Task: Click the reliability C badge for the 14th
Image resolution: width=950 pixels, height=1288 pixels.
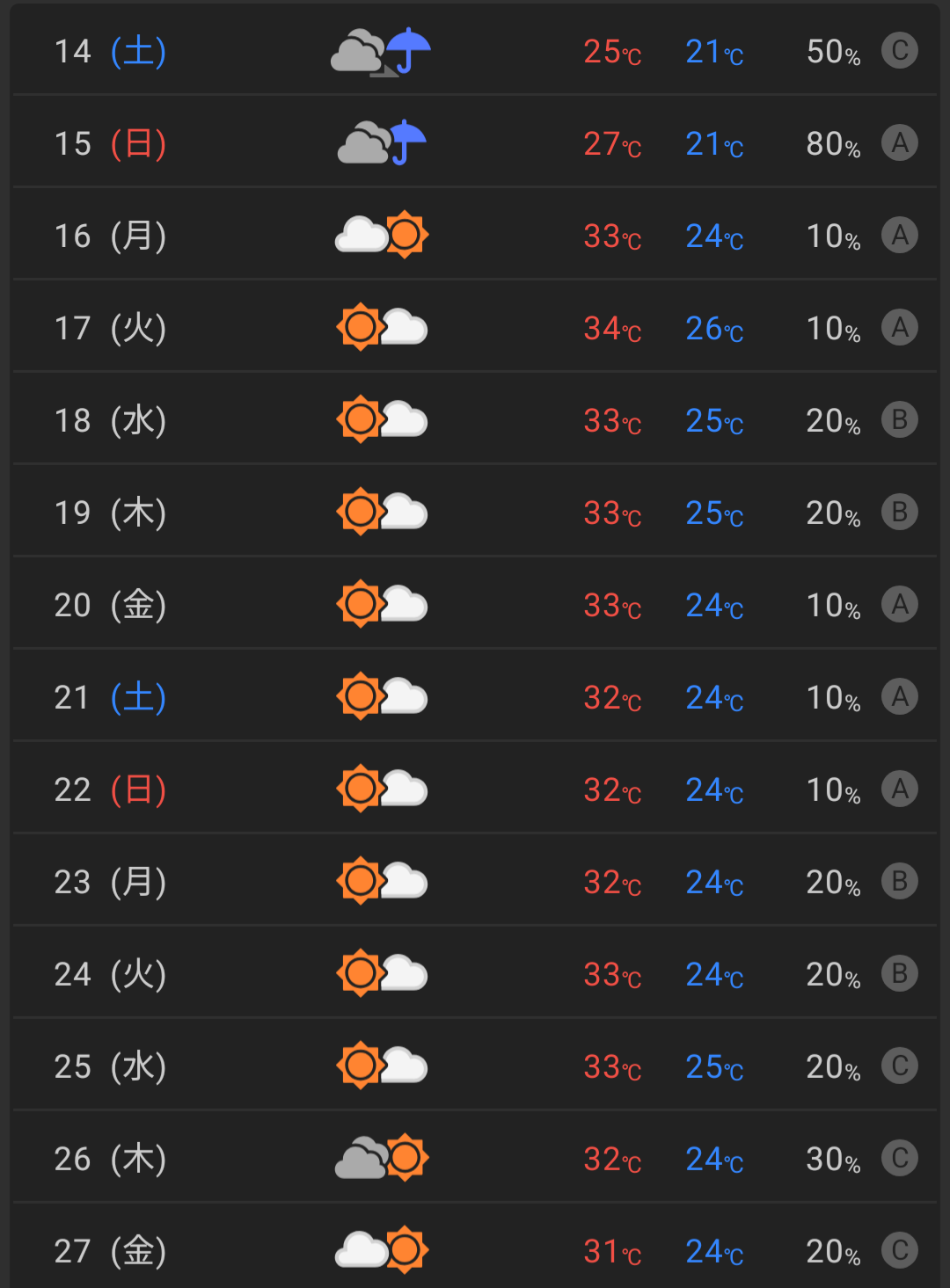Action: 899,51
